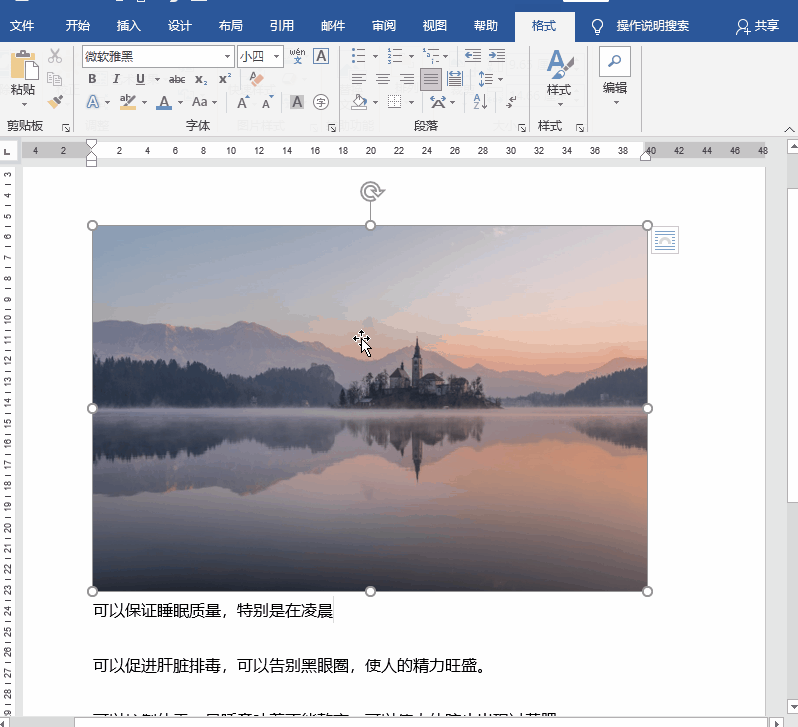Toggle Character Shading (gray A)

tap(297, 102)
